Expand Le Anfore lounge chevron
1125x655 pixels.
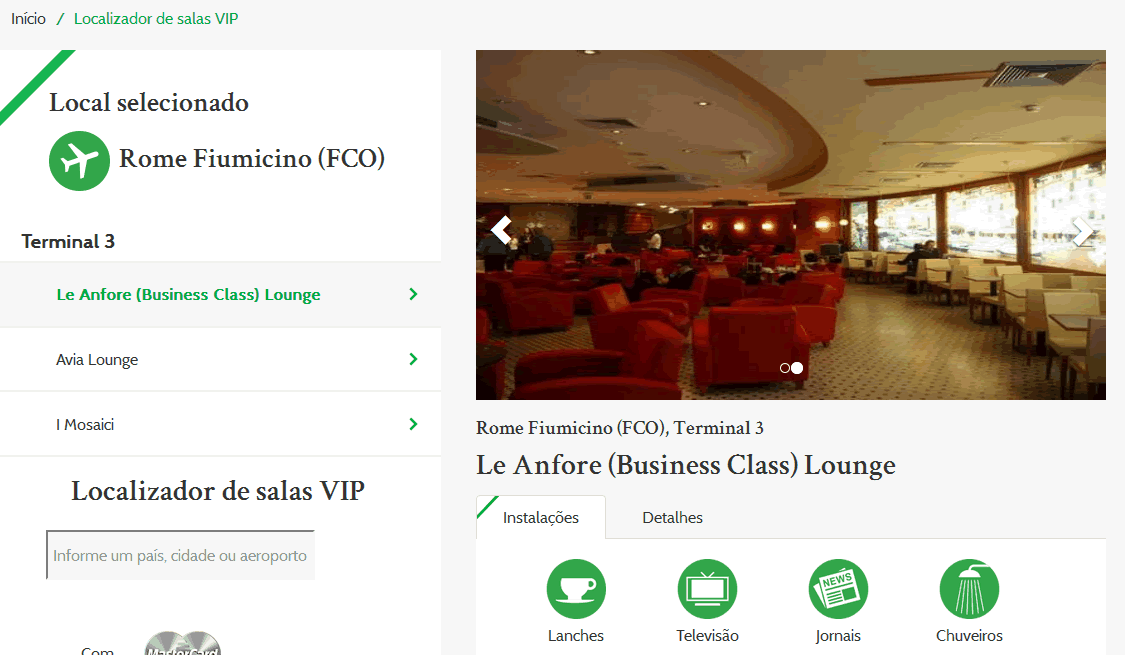pyautogui.click(x=413, y=294)
